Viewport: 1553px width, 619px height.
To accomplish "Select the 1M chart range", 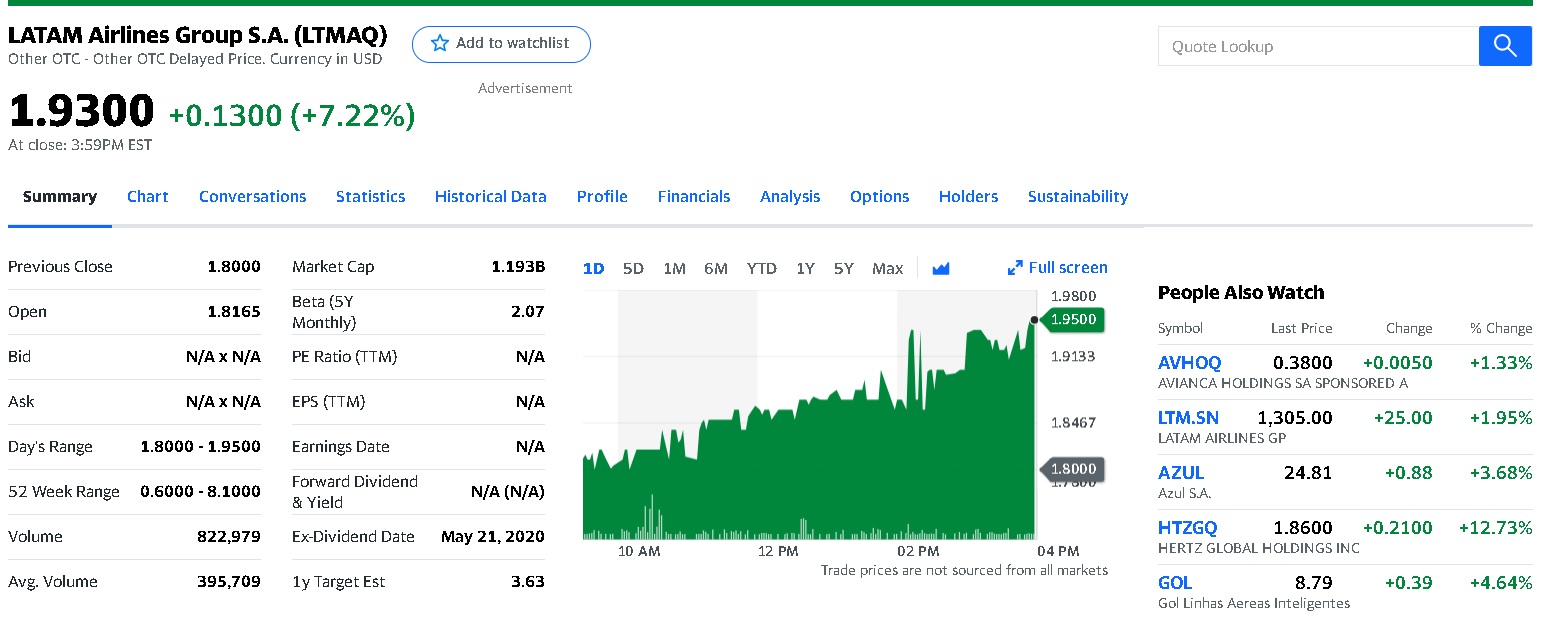I will (674, 268).
